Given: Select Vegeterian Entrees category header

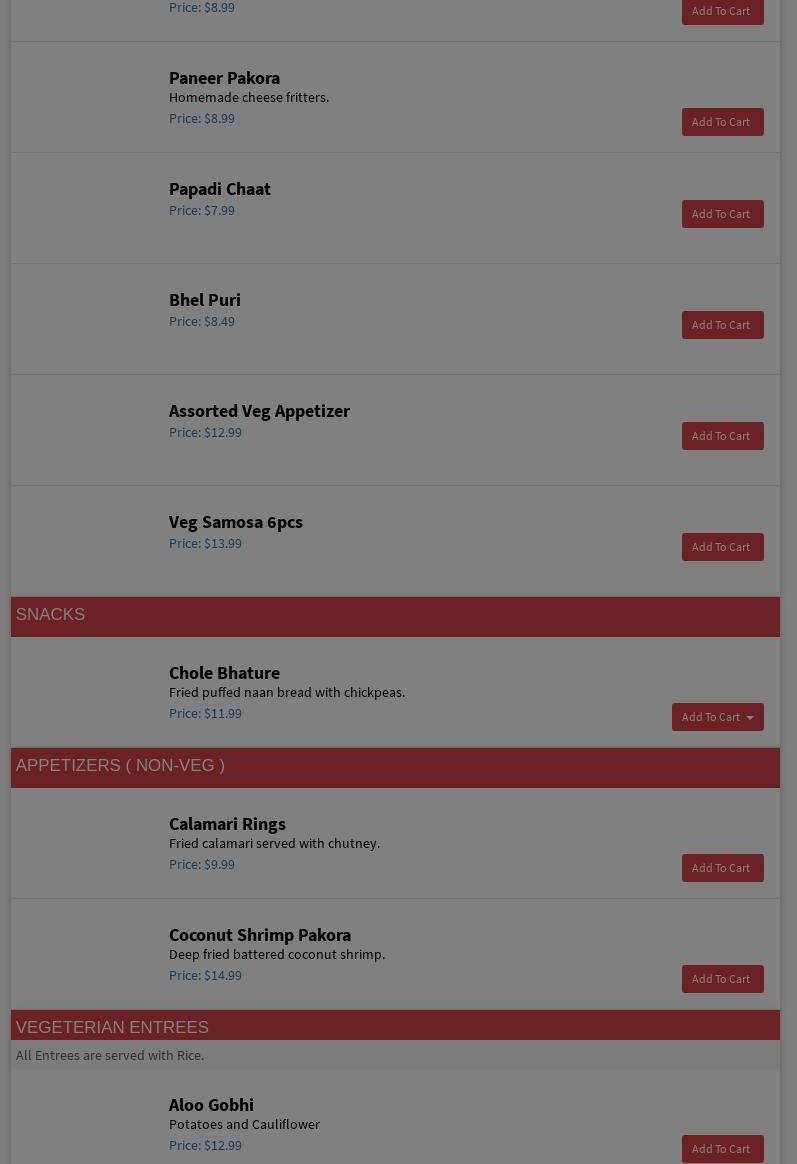Looking at the screenshot, I should [x=112, y=1027].
